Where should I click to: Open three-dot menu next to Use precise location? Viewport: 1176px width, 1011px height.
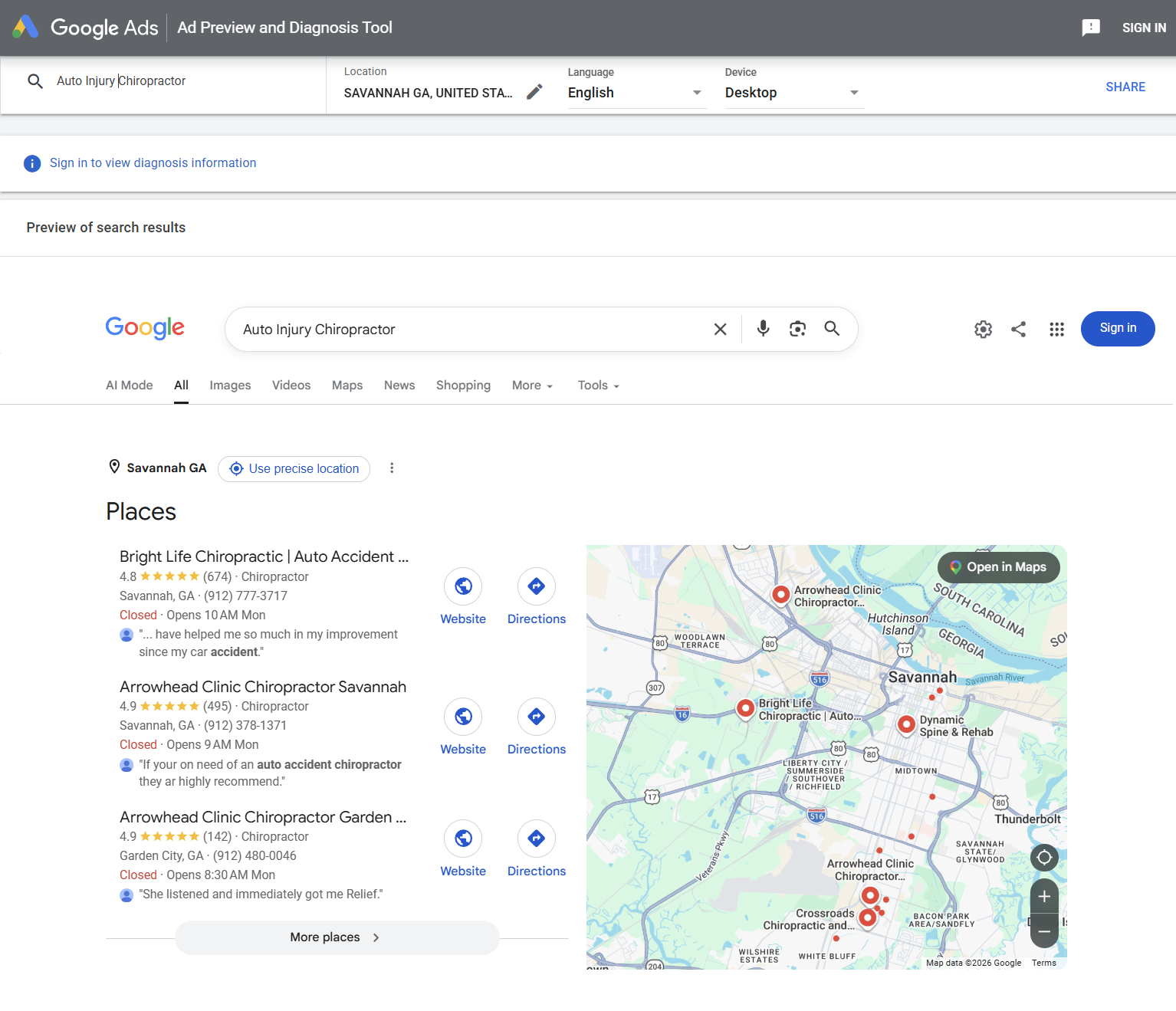pyautogui.click(x=392, y=468)
